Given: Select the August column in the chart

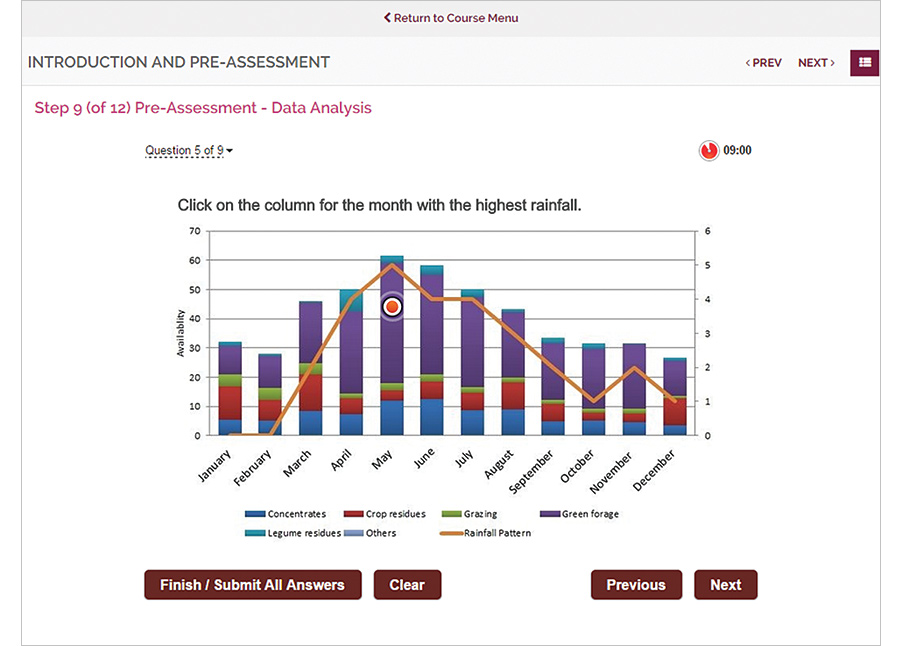Looking at the screenshot, I should tap(513, 373).
